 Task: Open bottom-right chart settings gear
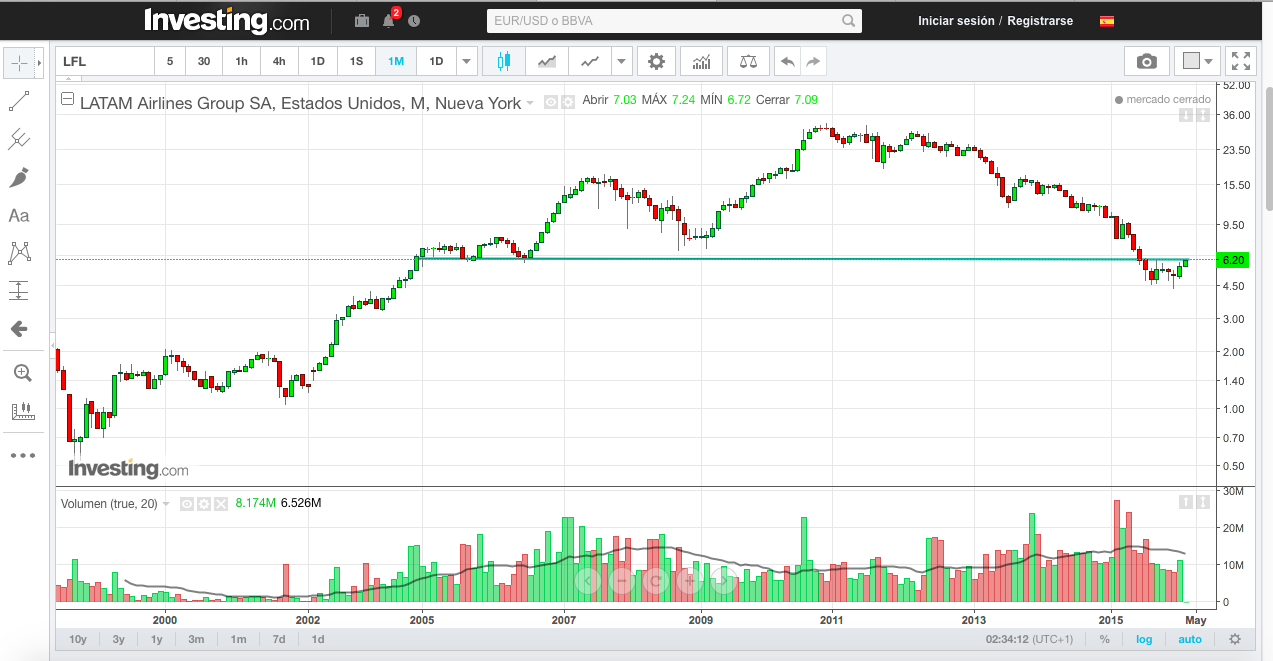pyautogui.click(x=1235, y=639)
